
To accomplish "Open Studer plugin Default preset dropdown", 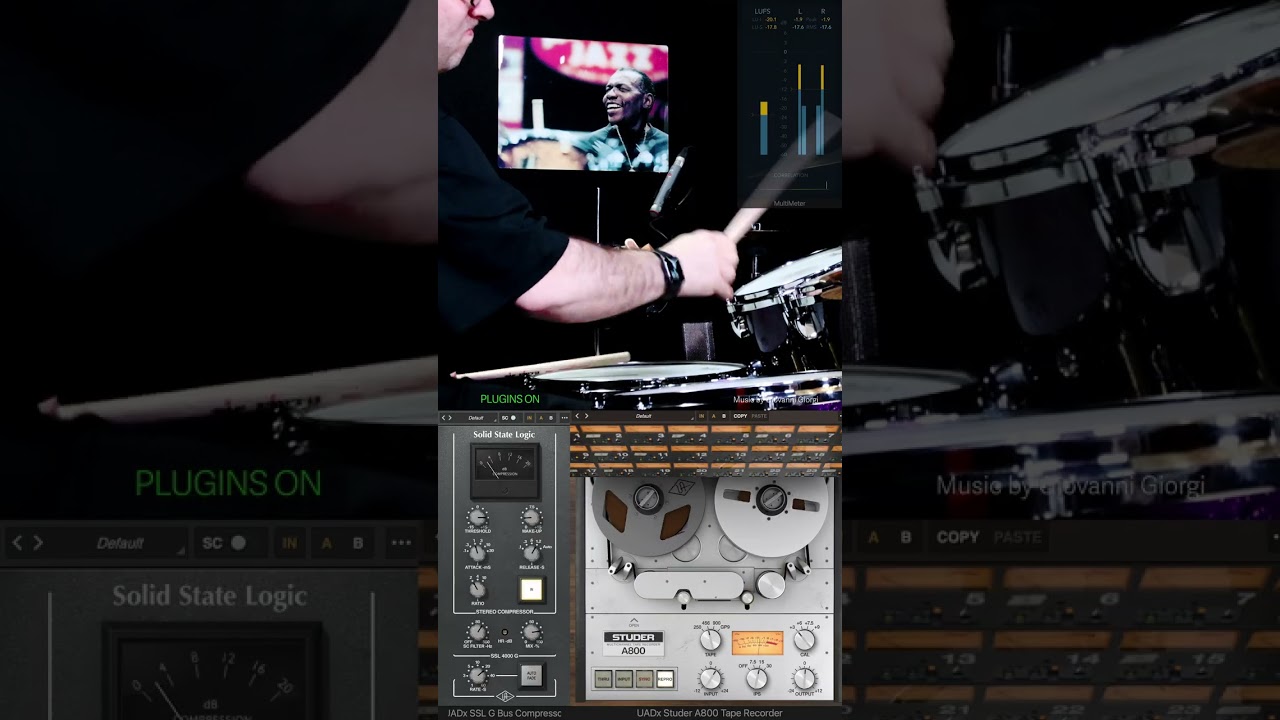I will point(644,416).
